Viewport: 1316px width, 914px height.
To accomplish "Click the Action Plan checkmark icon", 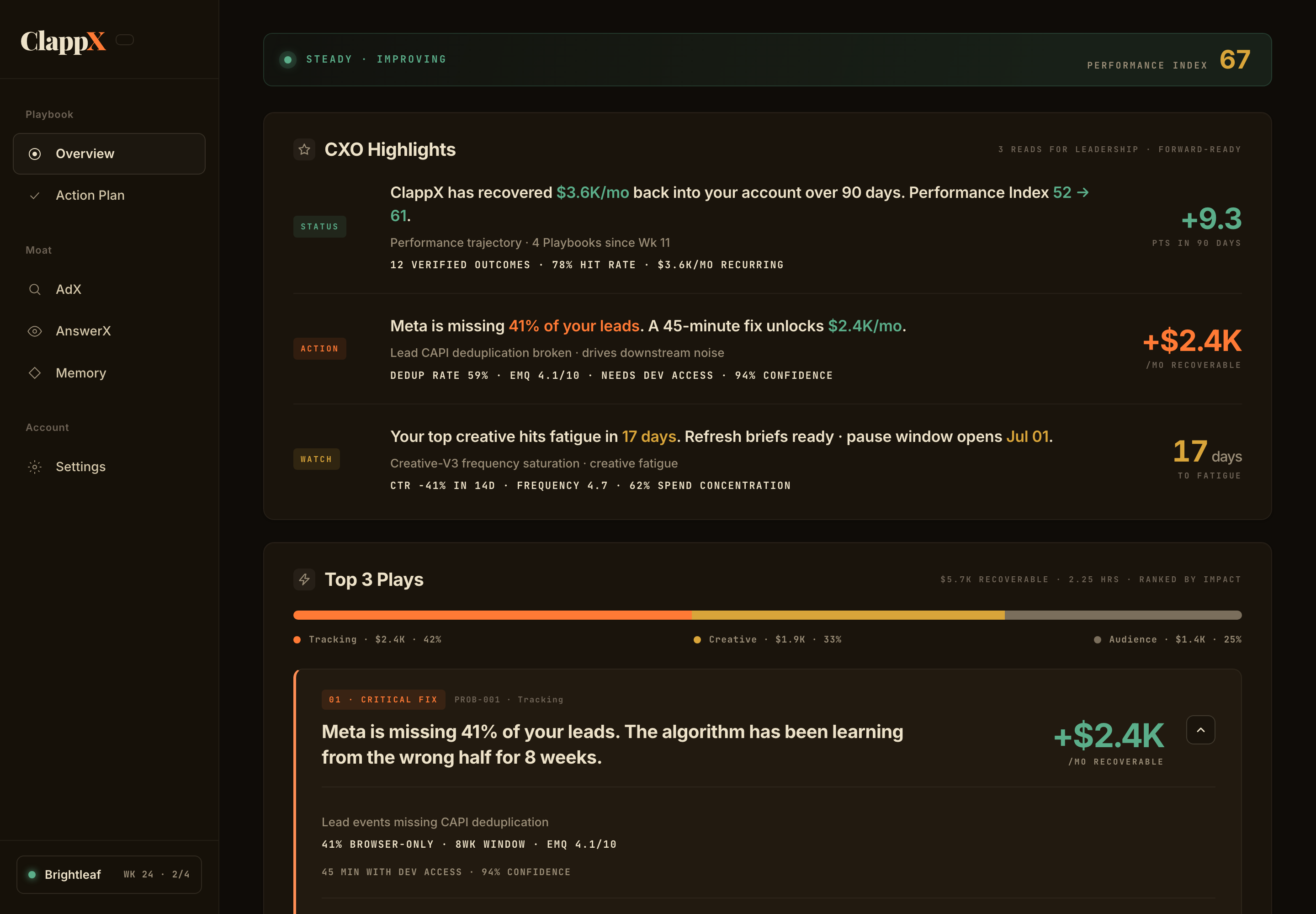I will (x=35, y=195).
